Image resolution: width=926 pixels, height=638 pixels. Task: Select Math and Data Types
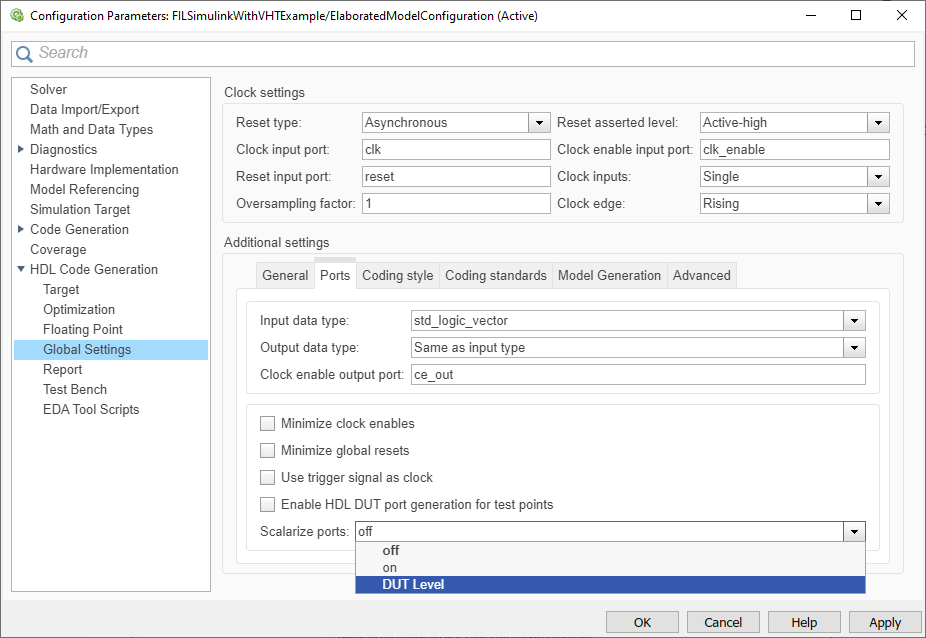pos(92,129)
